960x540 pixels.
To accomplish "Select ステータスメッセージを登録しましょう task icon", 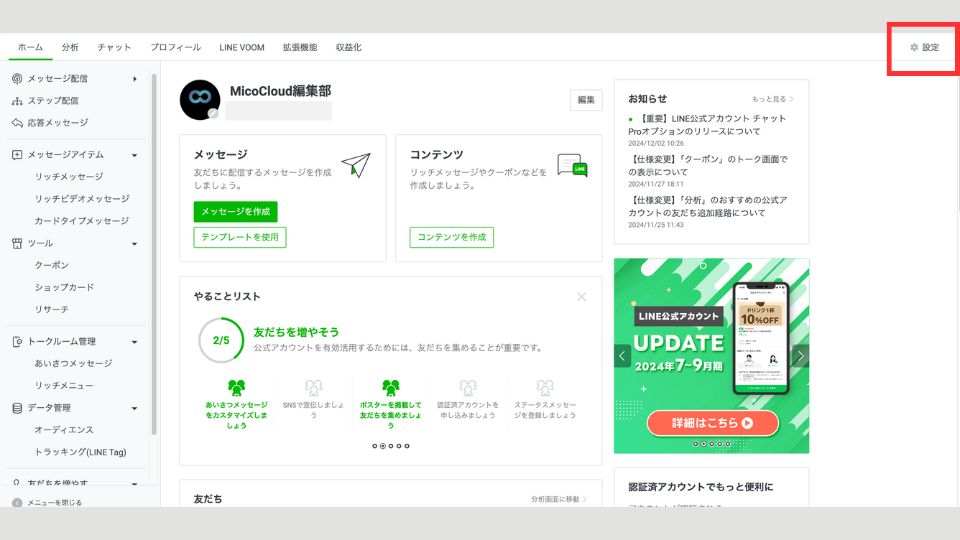I will coord(545,387).
